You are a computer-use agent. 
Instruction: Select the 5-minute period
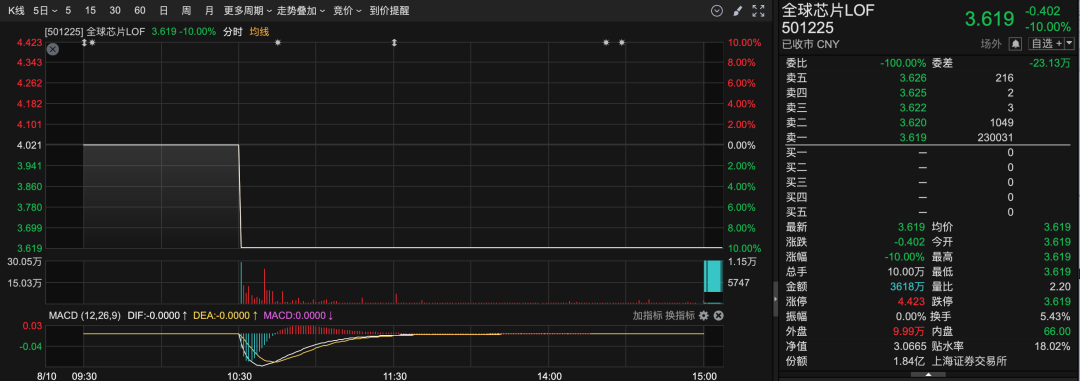tap(68, 10)
